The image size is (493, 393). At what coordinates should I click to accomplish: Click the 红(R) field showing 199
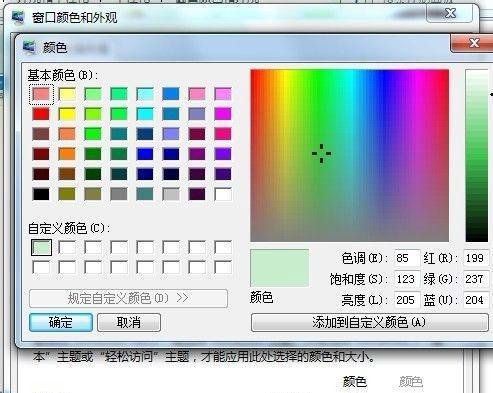pyautogui.click(x=476, y=258)
